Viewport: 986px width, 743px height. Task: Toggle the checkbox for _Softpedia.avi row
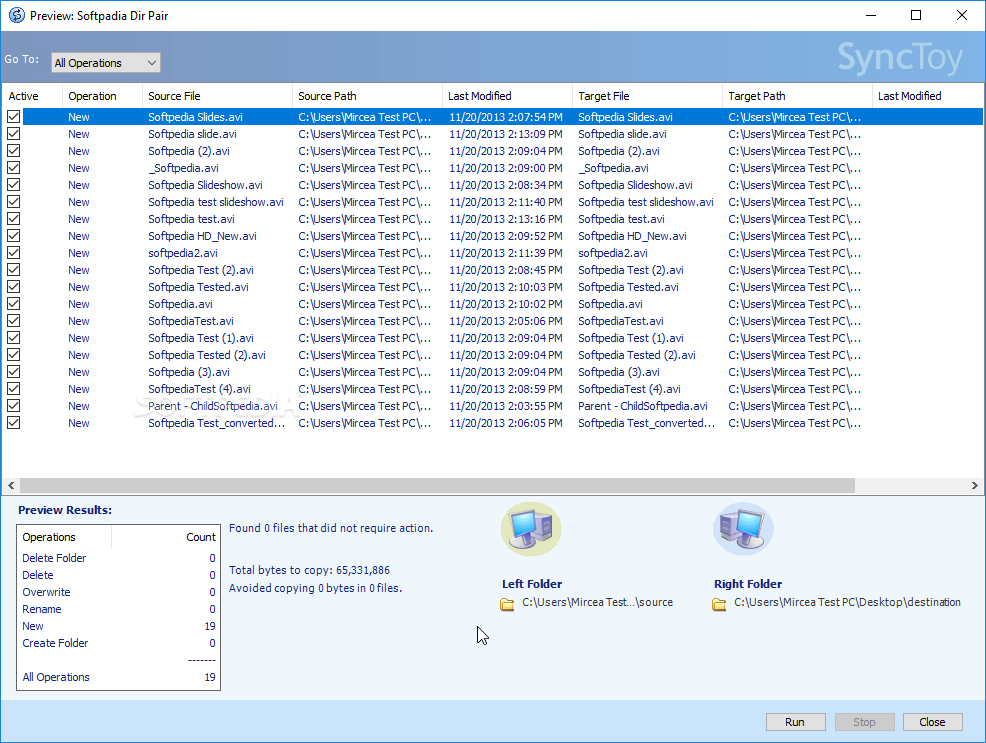pos(13,168)
